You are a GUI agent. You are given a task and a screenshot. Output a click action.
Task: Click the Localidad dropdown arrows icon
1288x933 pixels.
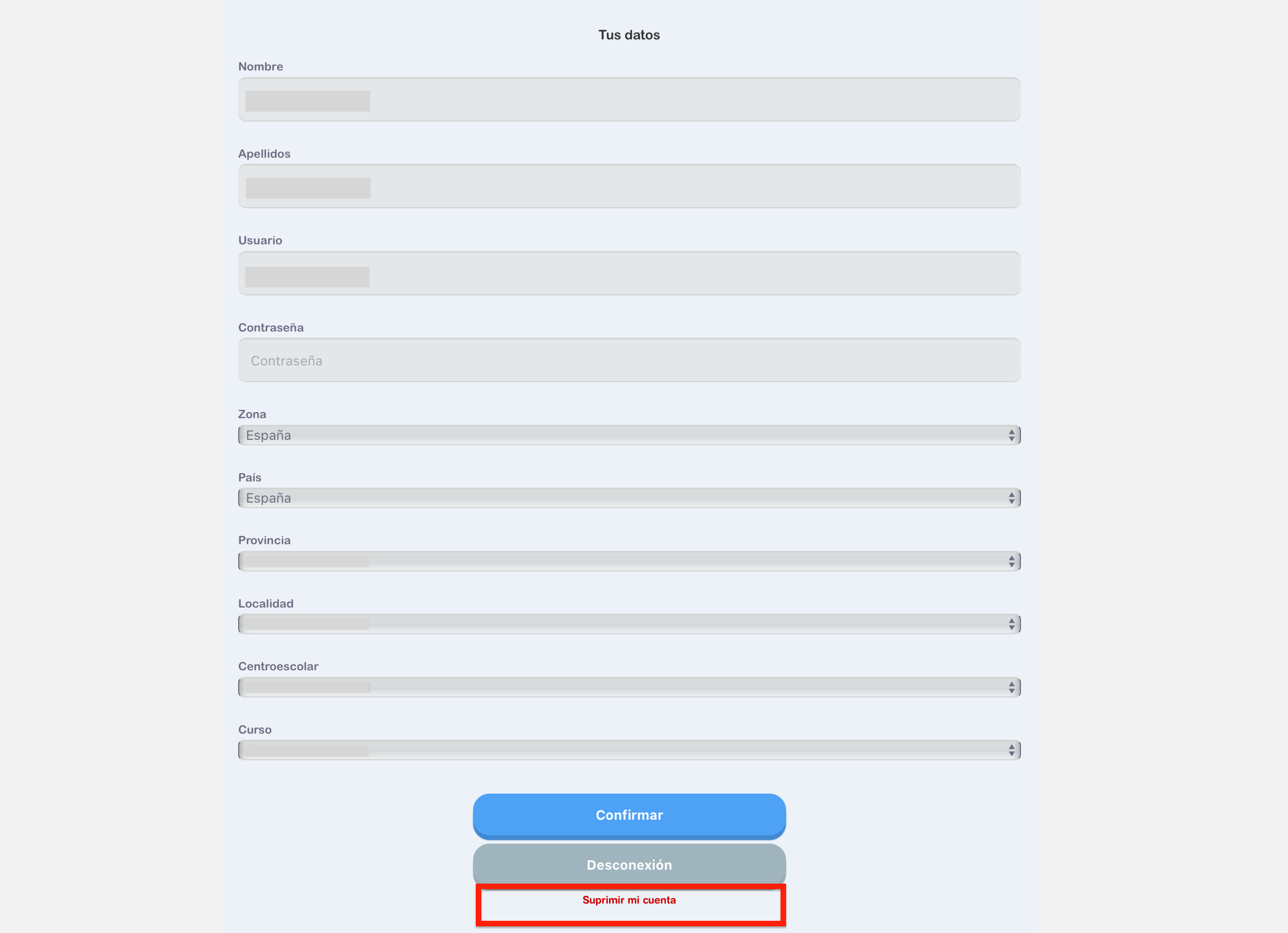(1011, 624)
